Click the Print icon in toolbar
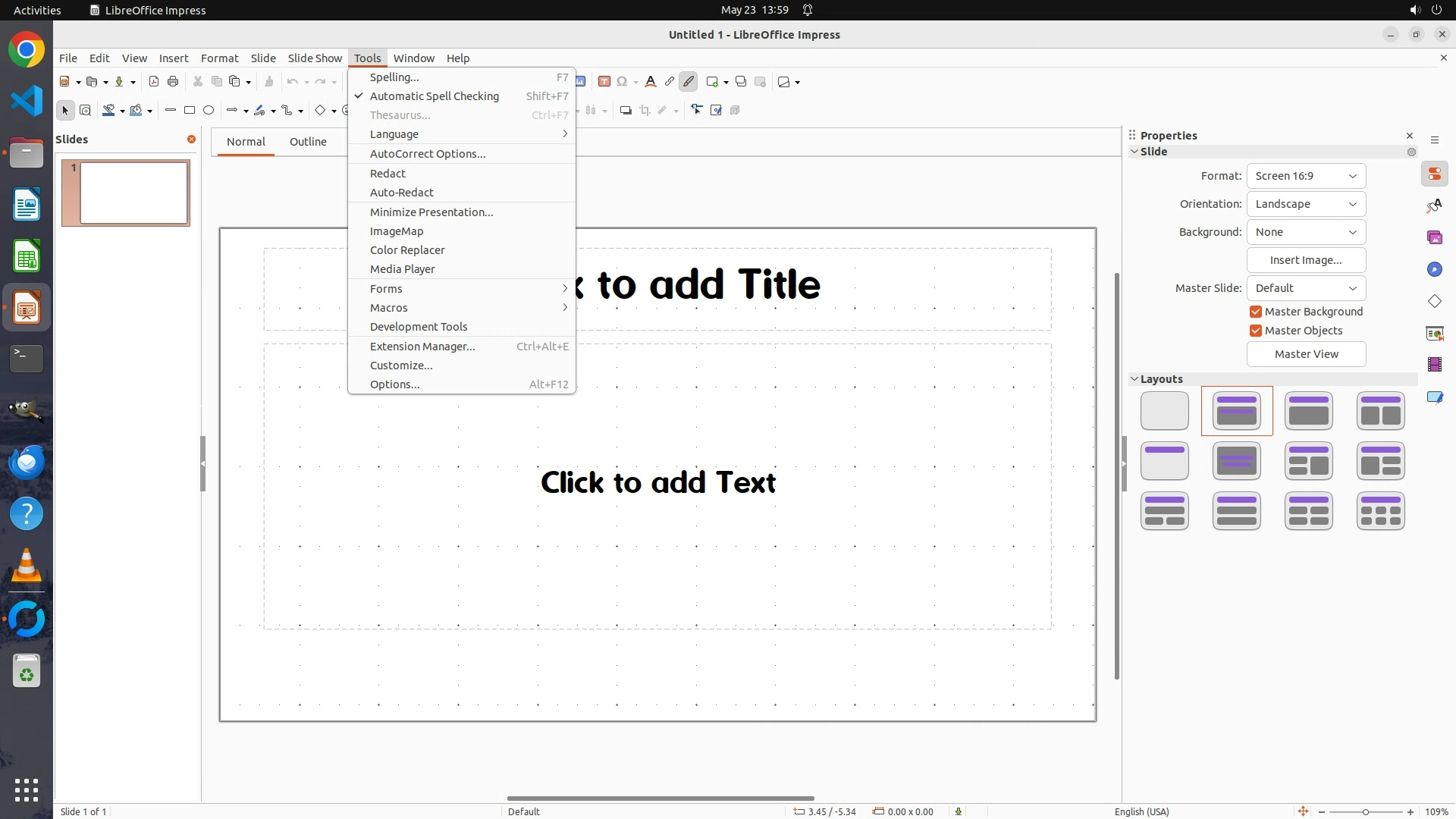 (173, 82)
